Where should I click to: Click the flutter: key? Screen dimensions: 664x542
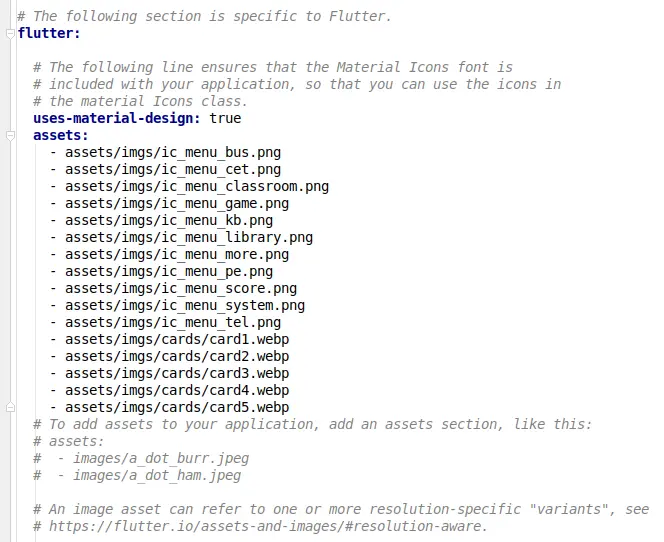point(49,33)
